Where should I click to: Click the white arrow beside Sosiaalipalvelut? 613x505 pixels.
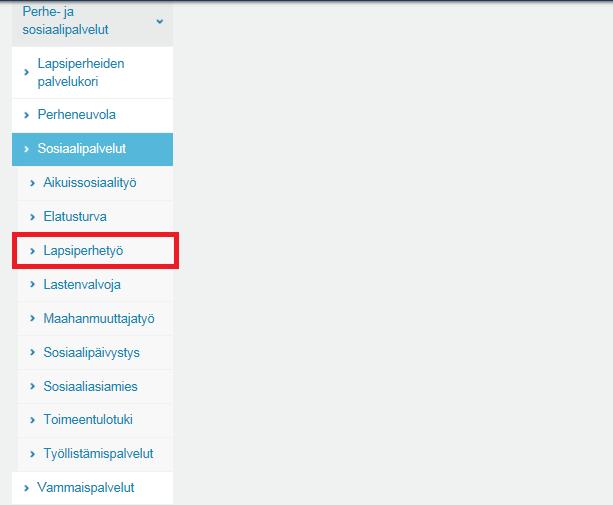[x=27, y=149]
